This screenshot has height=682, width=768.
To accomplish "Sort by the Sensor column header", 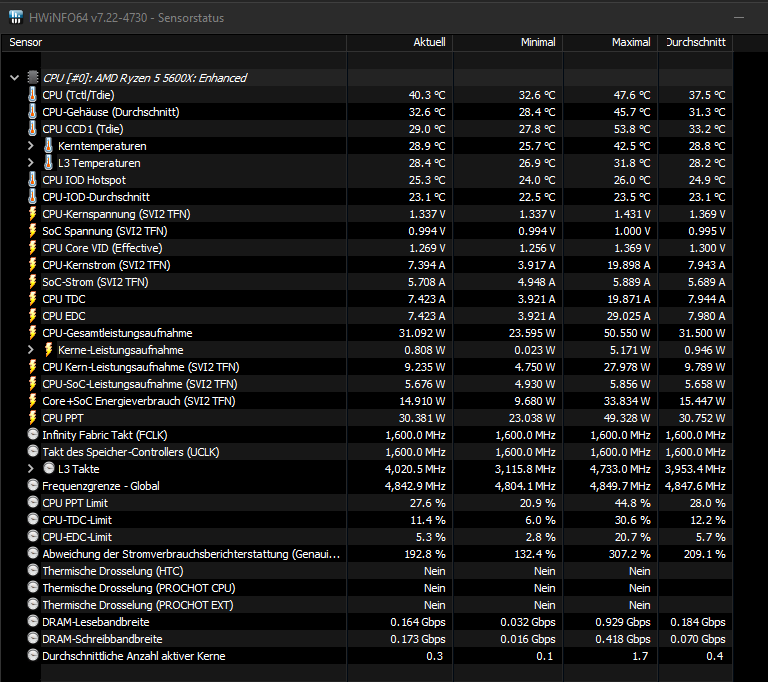I will coord(174,43).
